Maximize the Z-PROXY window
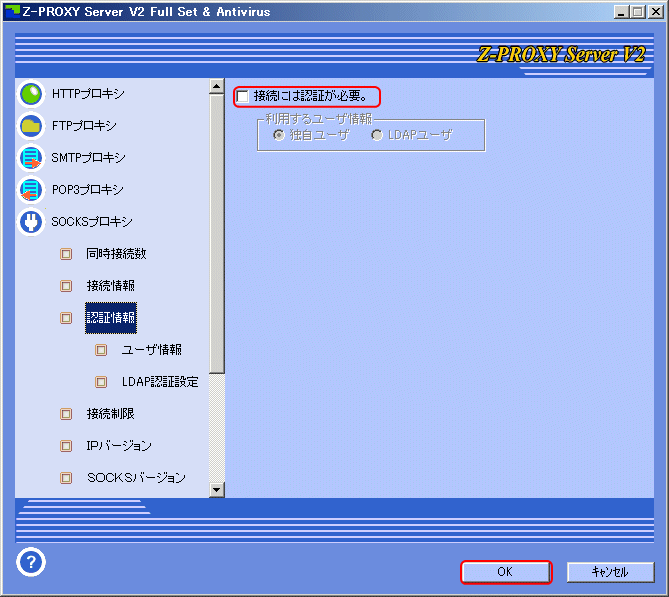 637,12
